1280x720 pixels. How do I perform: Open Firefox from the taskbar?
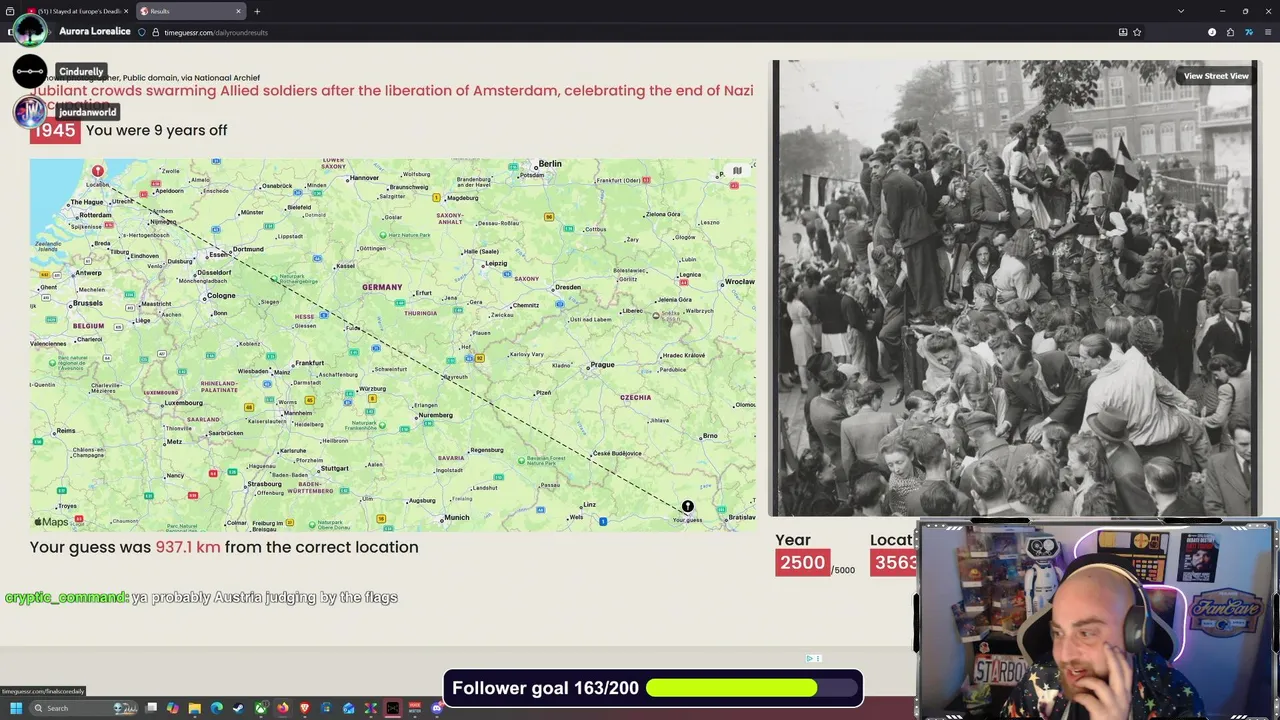tap(283, 708)
